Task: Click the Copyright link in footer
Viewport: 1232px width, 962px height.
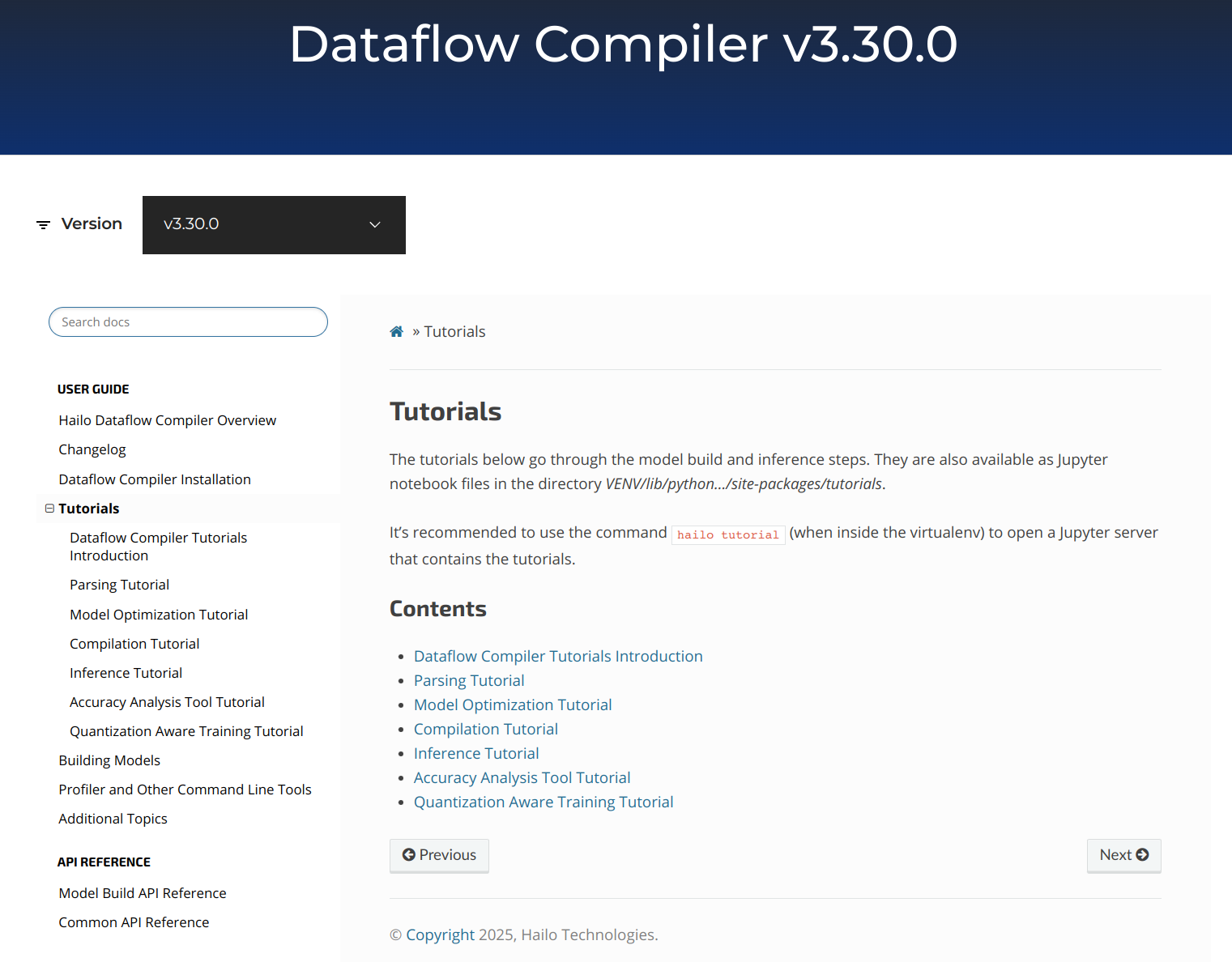Action: 440,934
